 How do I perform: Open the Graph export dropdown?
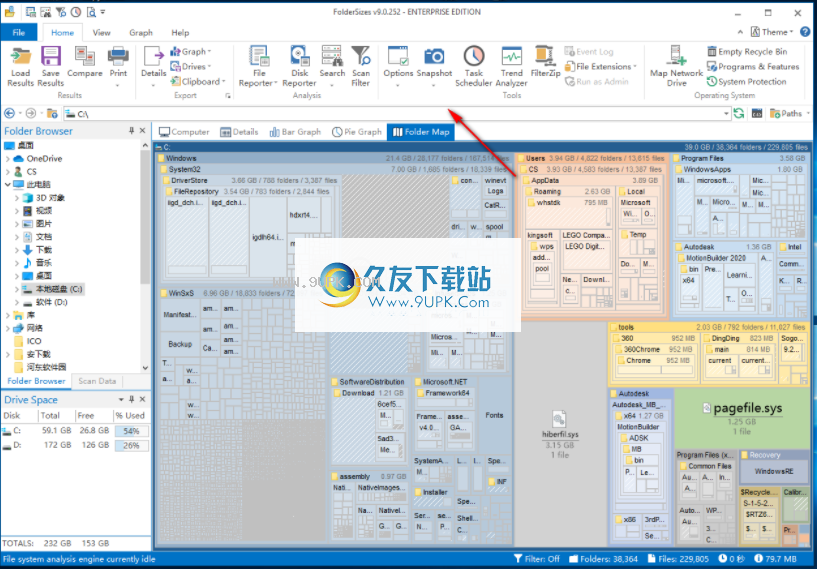190,52
